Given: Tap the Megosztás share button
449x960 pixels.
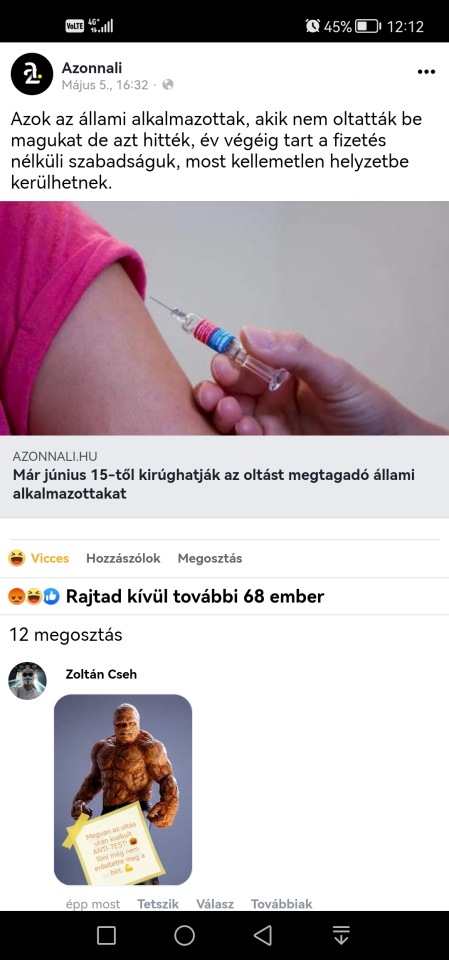Looking at the screenshot, I should 209,558.
